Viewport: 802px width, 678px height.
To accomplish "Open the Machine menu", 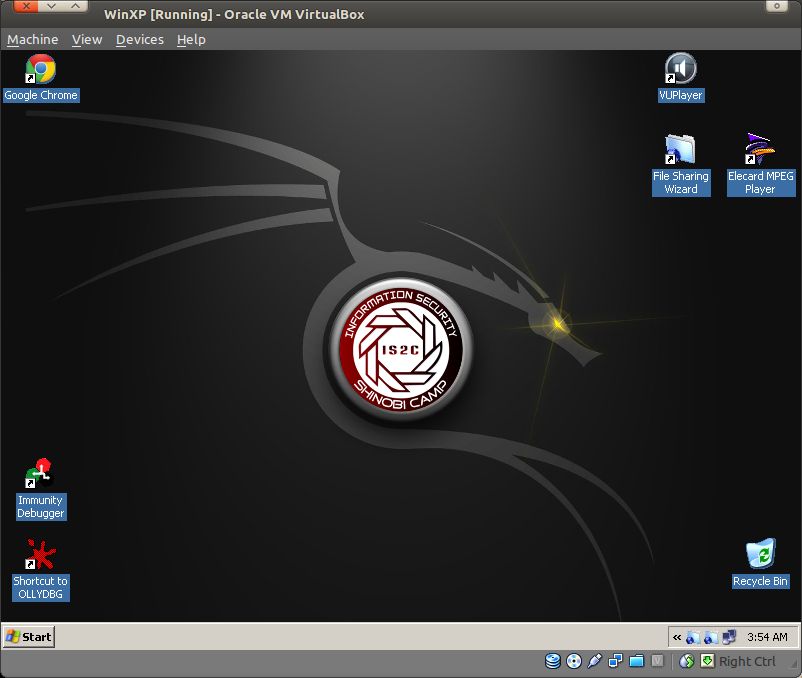I will [33, 39].
